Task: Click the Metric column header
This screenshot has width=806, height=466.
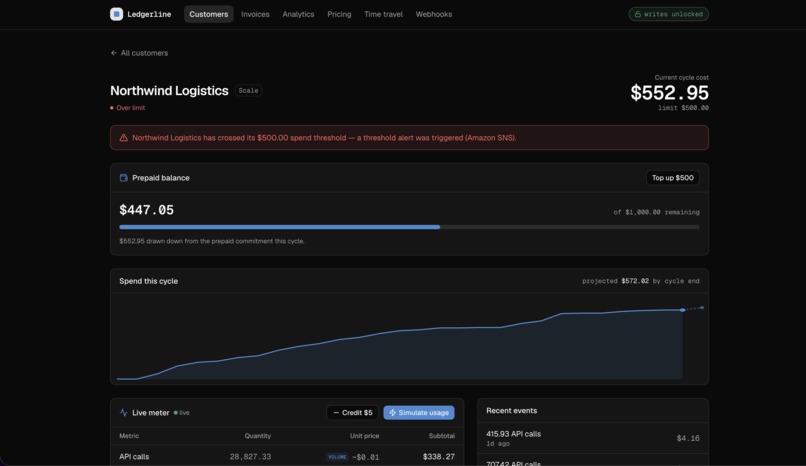Action: (x=129, y=436)
